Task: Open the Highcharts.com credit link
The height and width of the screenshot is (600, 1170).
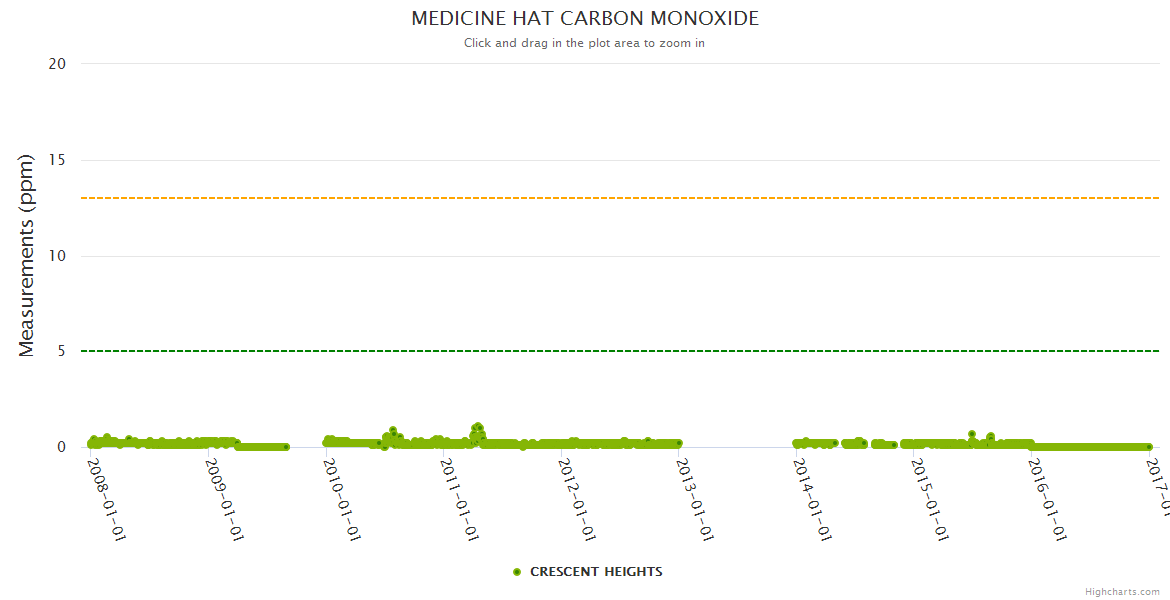Action: tap(1122, 592)
